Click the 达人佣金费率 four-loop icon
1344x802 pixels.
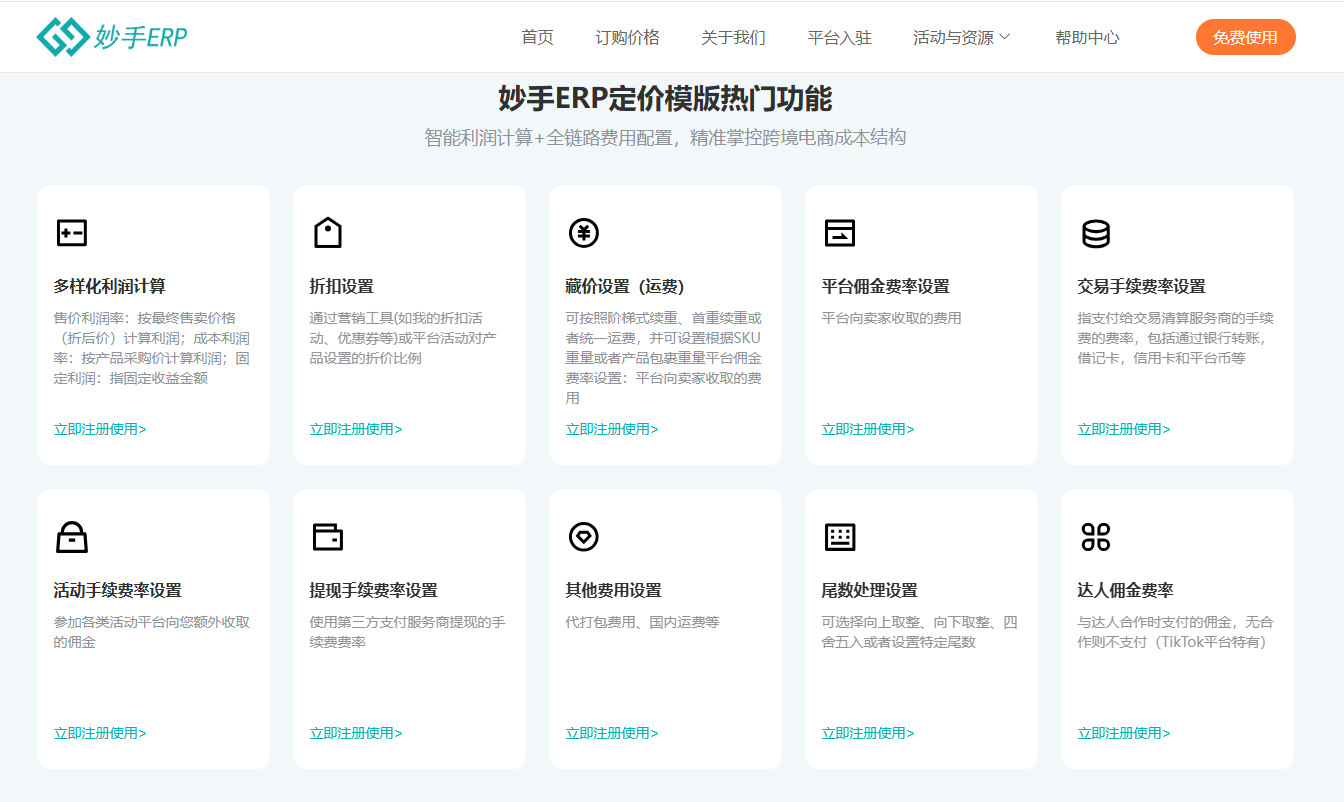tap(1096, 537)
